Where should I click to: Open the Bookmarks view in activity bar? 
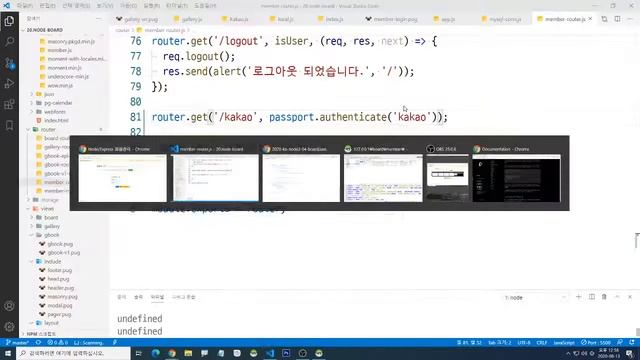tap(9, 125)
